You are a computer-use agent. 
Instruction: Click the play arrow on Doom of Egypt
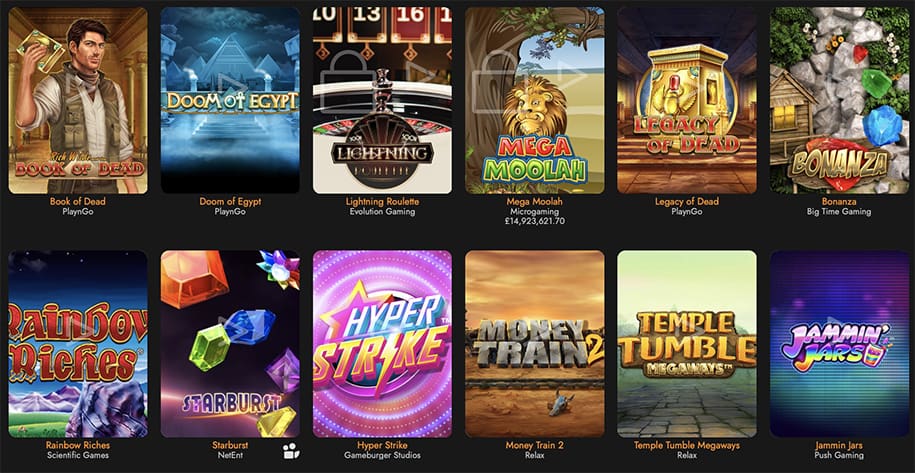[x=230, y=82]
